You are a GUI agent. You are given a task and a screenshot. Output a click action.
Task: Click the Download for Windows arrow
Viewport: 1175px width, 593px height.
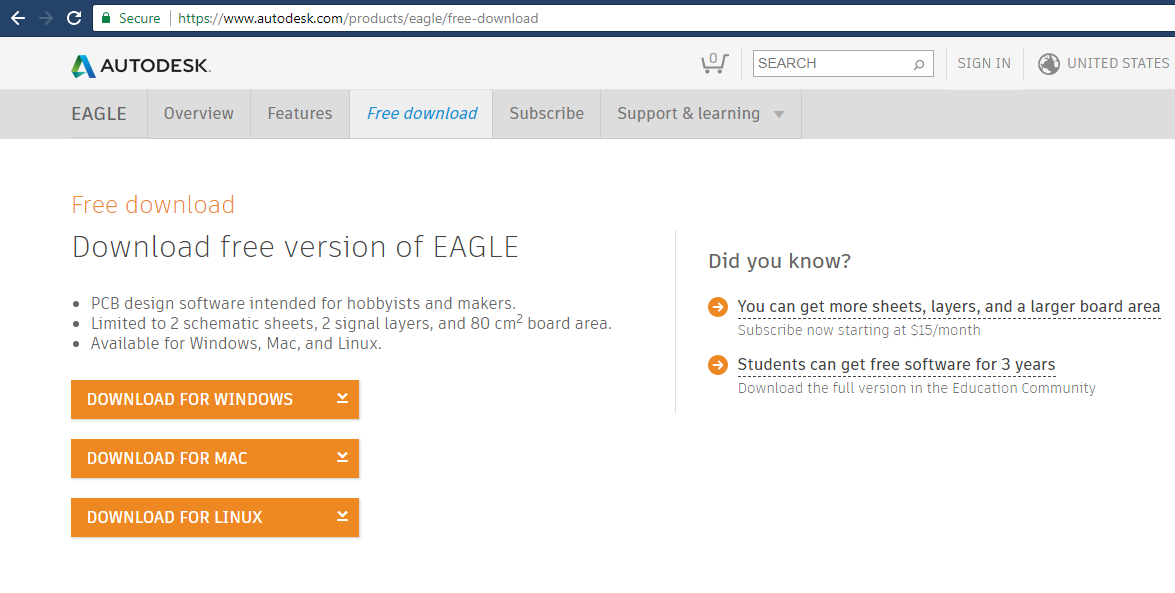(x=342, y=398)
